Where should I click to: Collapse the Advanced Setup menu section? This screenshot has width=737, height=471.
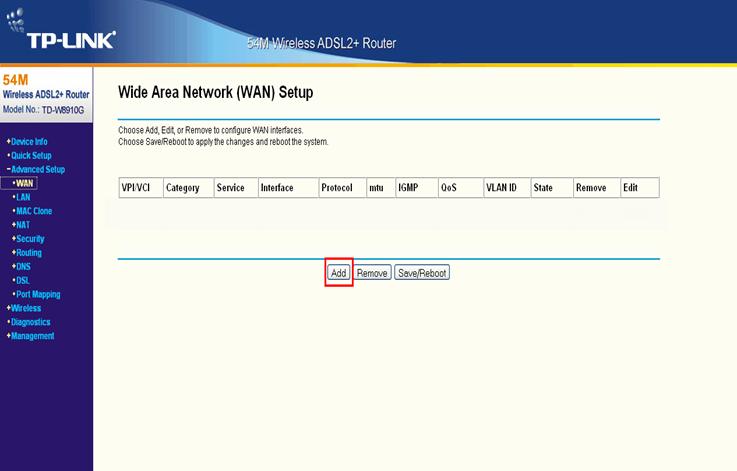tap(38, 169)
